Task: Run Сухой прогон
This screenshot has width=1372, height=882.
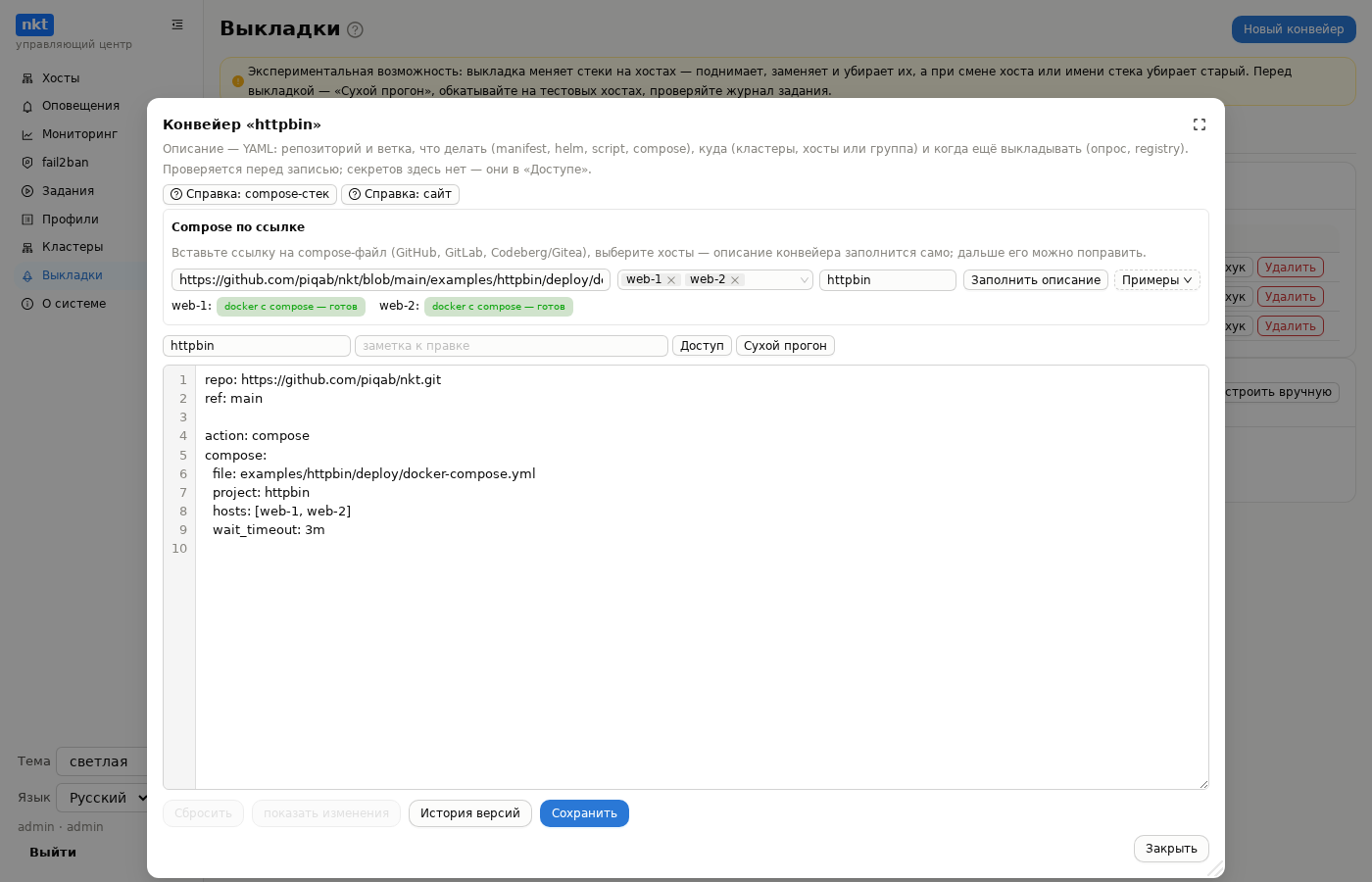Action: click(x=785, y=346)
